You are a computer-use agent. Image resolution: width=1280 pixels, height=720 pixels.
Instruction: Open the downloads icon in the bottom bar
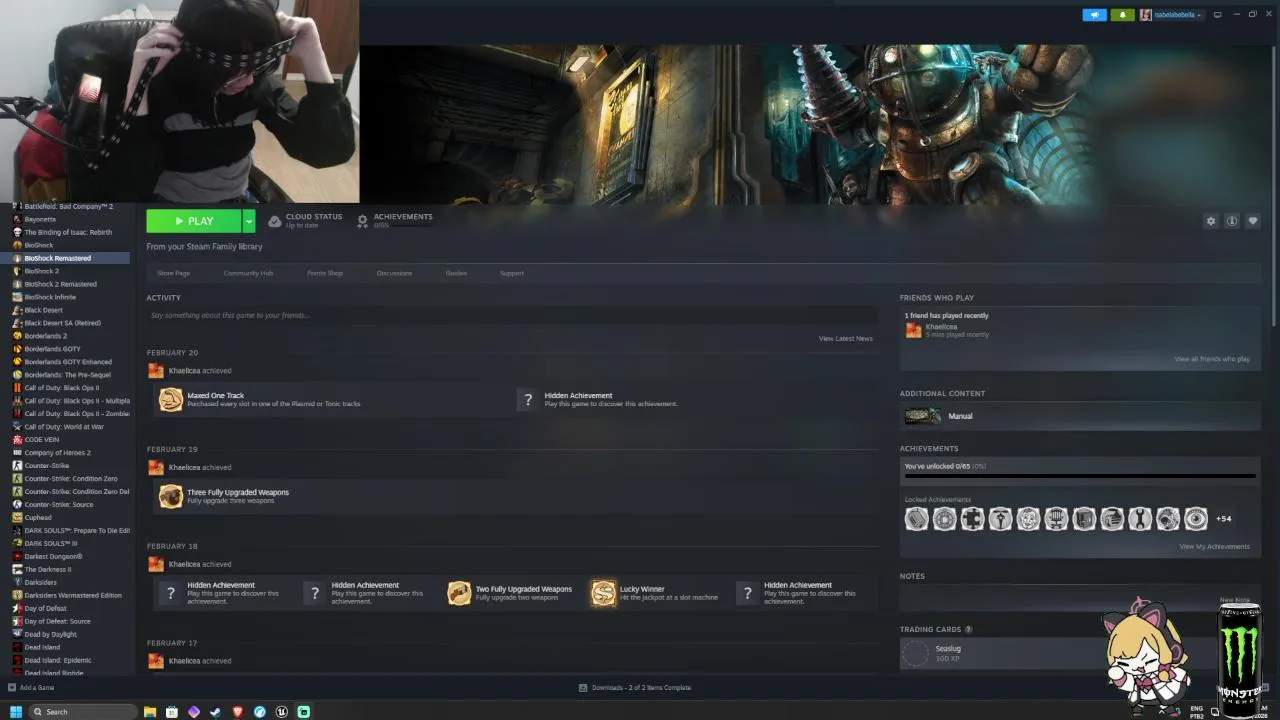[x=583, y=687]
